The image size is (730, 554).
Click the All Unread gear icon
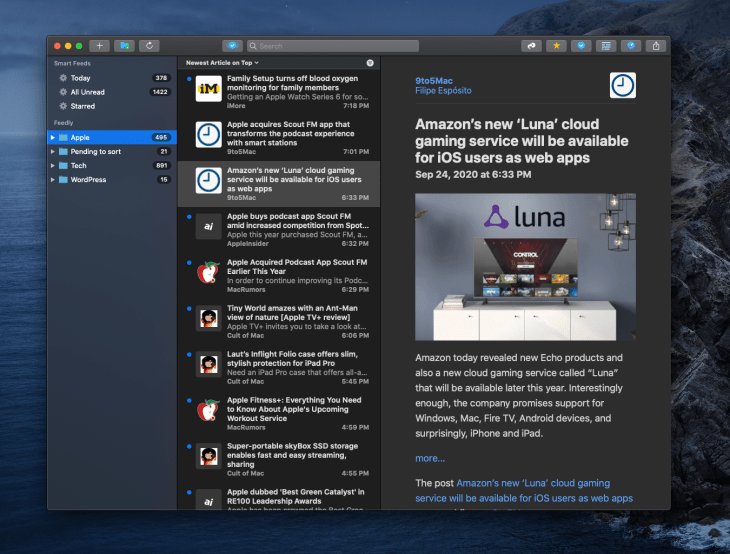coord(63,92)
